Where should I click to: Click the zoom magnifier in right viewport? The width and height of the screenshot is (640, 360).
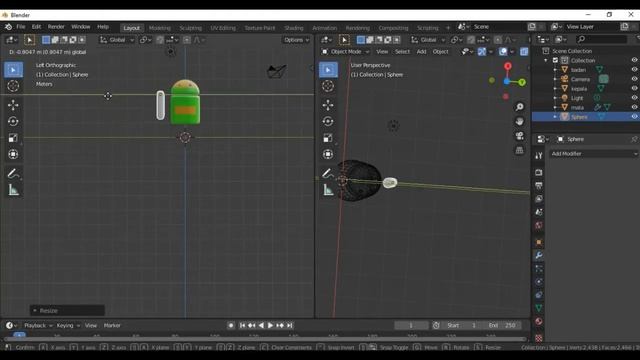click(x=519, y=107)
